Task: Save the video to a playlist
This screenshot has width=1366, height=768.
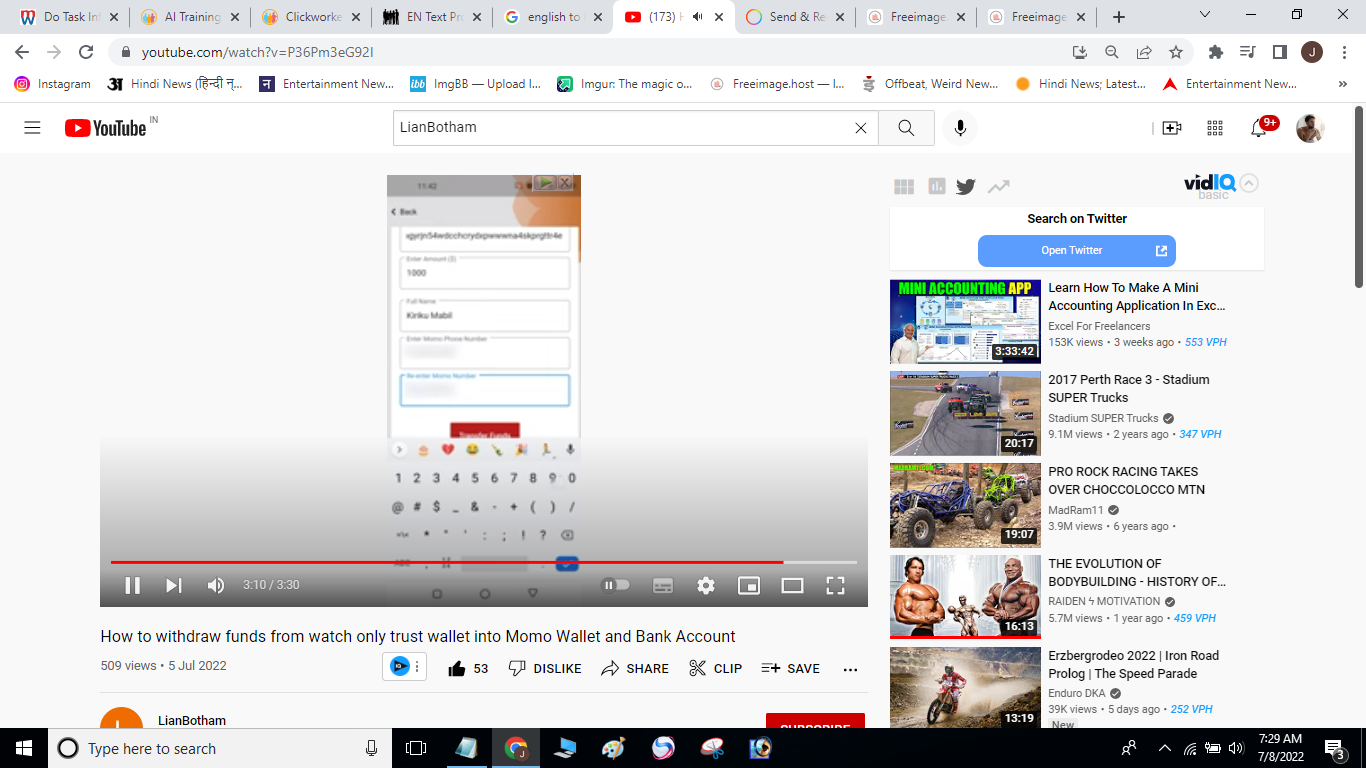Action: pos(790,668)
